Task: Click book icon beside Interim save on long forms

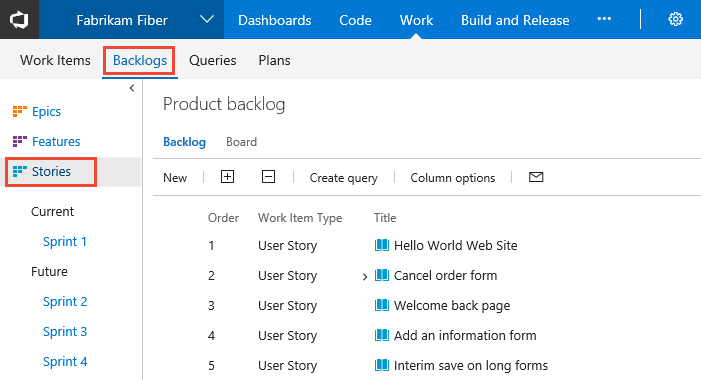Action: tap(381, 365)
